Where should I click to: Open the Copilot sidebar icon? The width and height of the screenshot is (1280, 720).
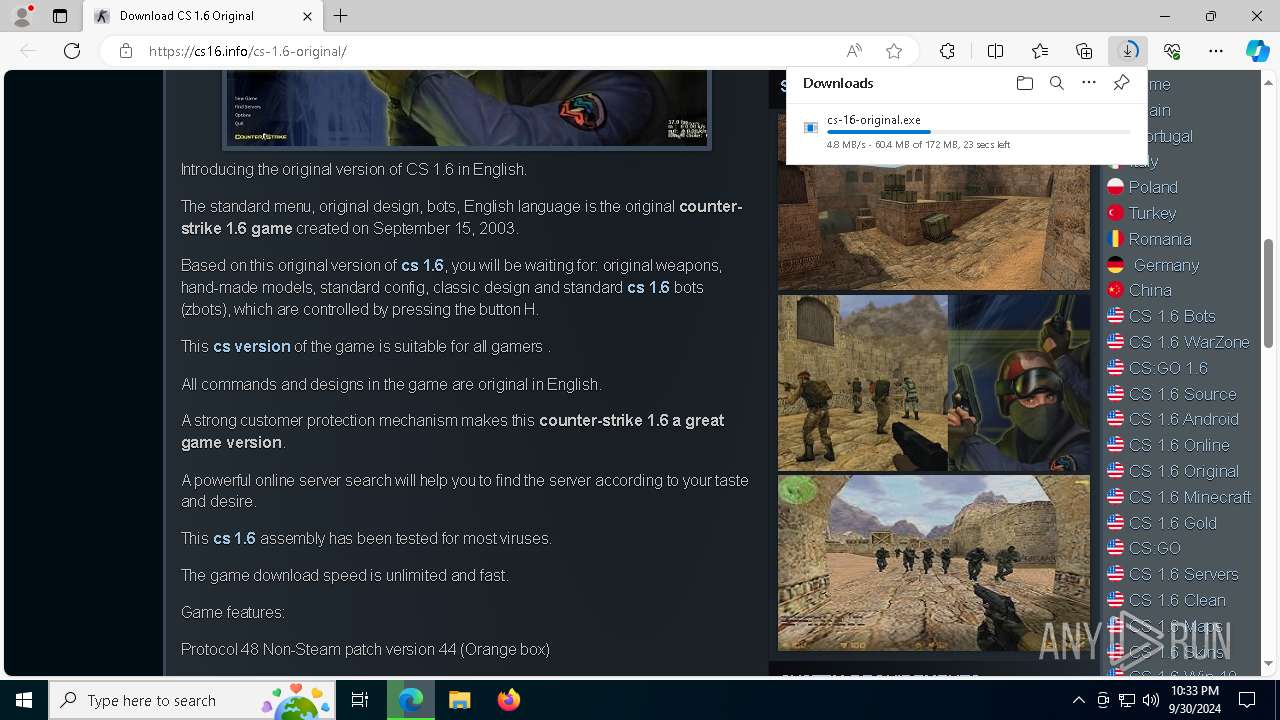(x=1258, y=51)
